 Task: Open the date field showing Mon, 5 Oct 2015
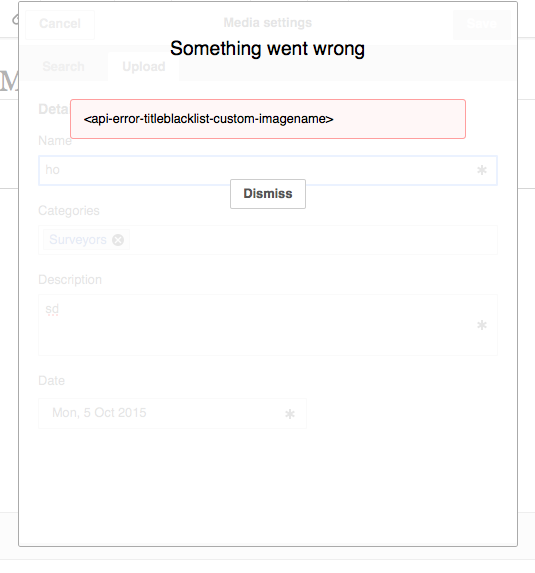pyautogui.click(x=172, y=413)
